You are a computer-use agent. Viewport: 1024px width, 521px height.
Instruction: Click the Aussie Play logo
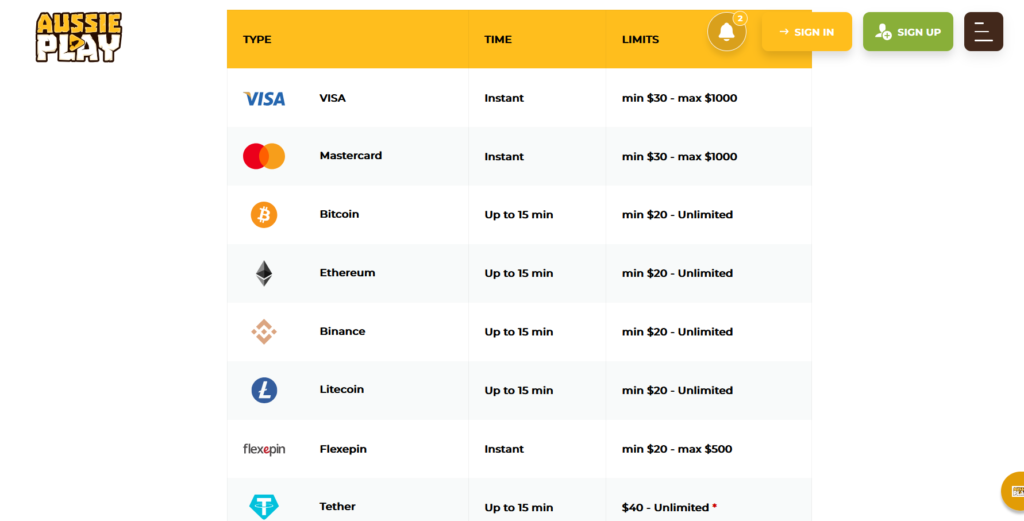click(x=79, y=37)
